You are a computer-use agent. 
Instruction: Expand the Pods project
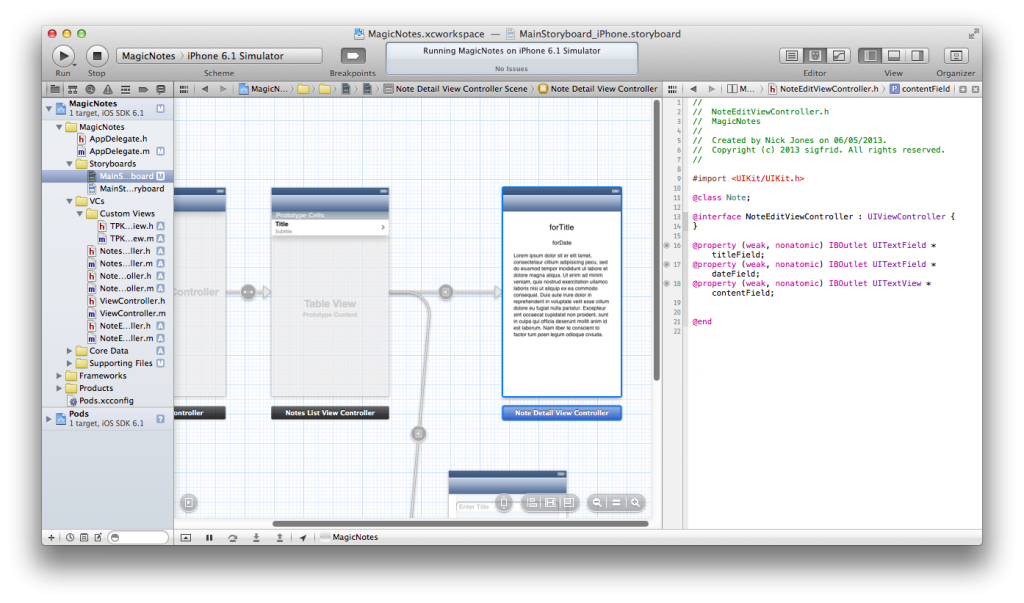49,419
